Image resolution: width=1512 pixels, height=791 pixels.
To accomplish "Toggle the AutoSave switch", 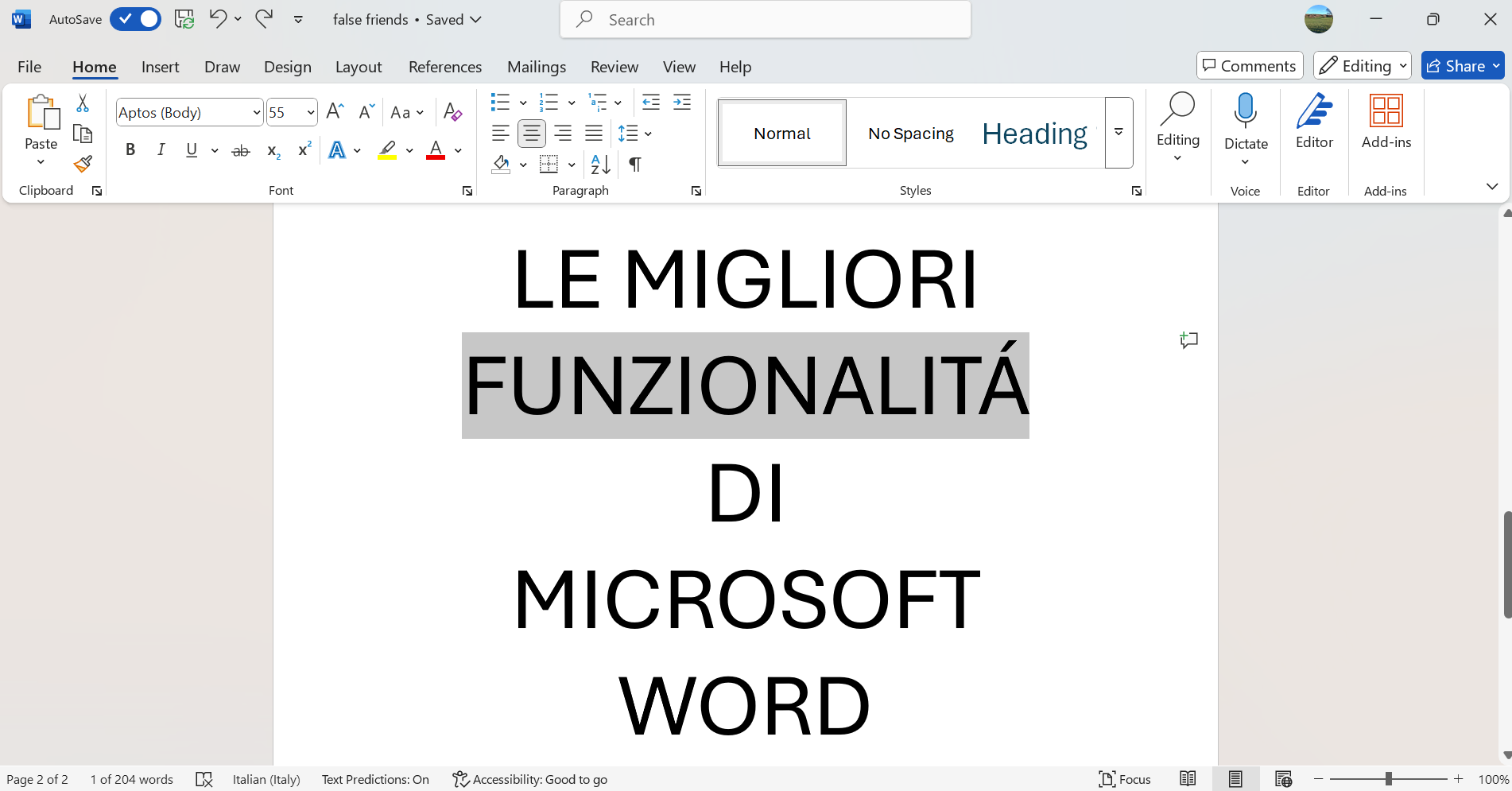I will pos(135,19).
